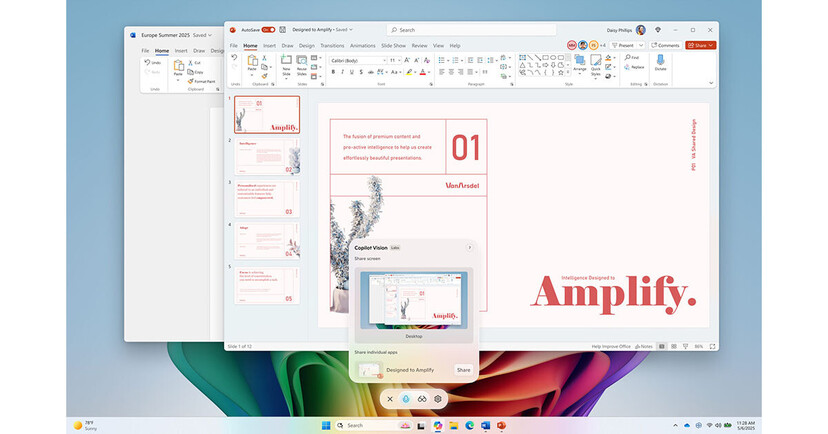Click Format Painter brush in PowerPoint
This screenshot has width=828, height=434.
click(x=265, y=76)
